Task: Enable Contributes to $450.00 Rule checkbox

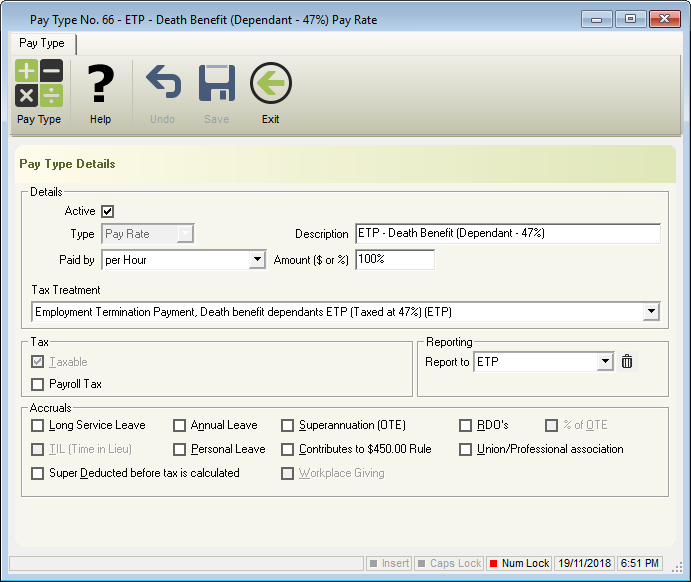Action: [x=287, y=449]
